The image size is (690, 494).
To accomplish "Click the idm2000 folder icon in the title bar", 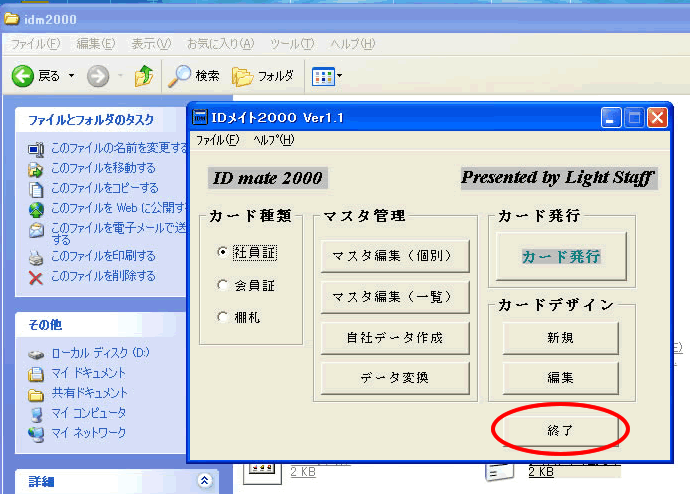I will (x=11, y=19).
